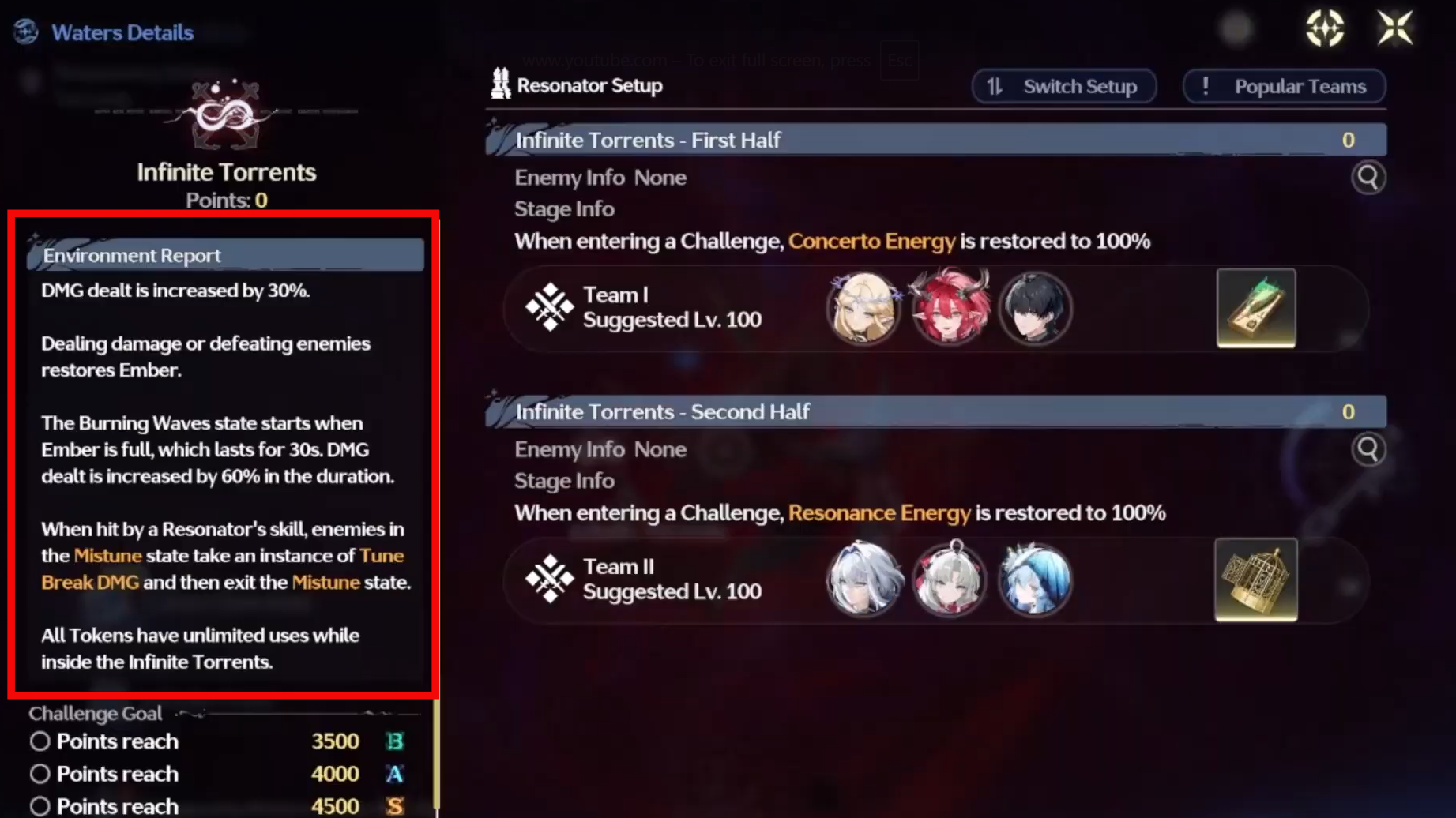This screenshot has height=818, width=1456.
Task: Click the Waters Details title icon
Action: (x=26, y=32)
